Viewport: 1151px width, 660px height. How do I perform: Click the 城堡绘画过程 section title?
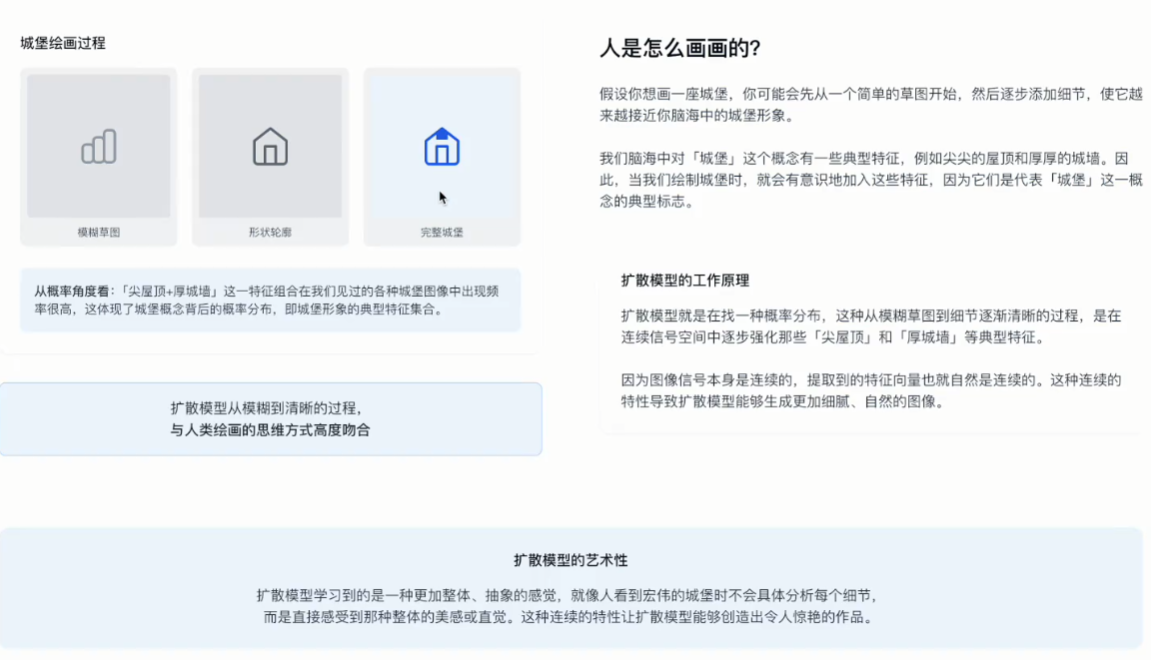[63, 43]
